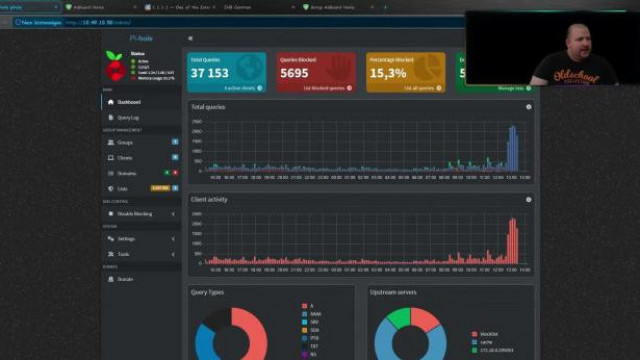The height and width of the screenshot is (360, 640).
Task: Click the shield favicon on Setup AdGuard Home tab
Action: tap(306, 7)
